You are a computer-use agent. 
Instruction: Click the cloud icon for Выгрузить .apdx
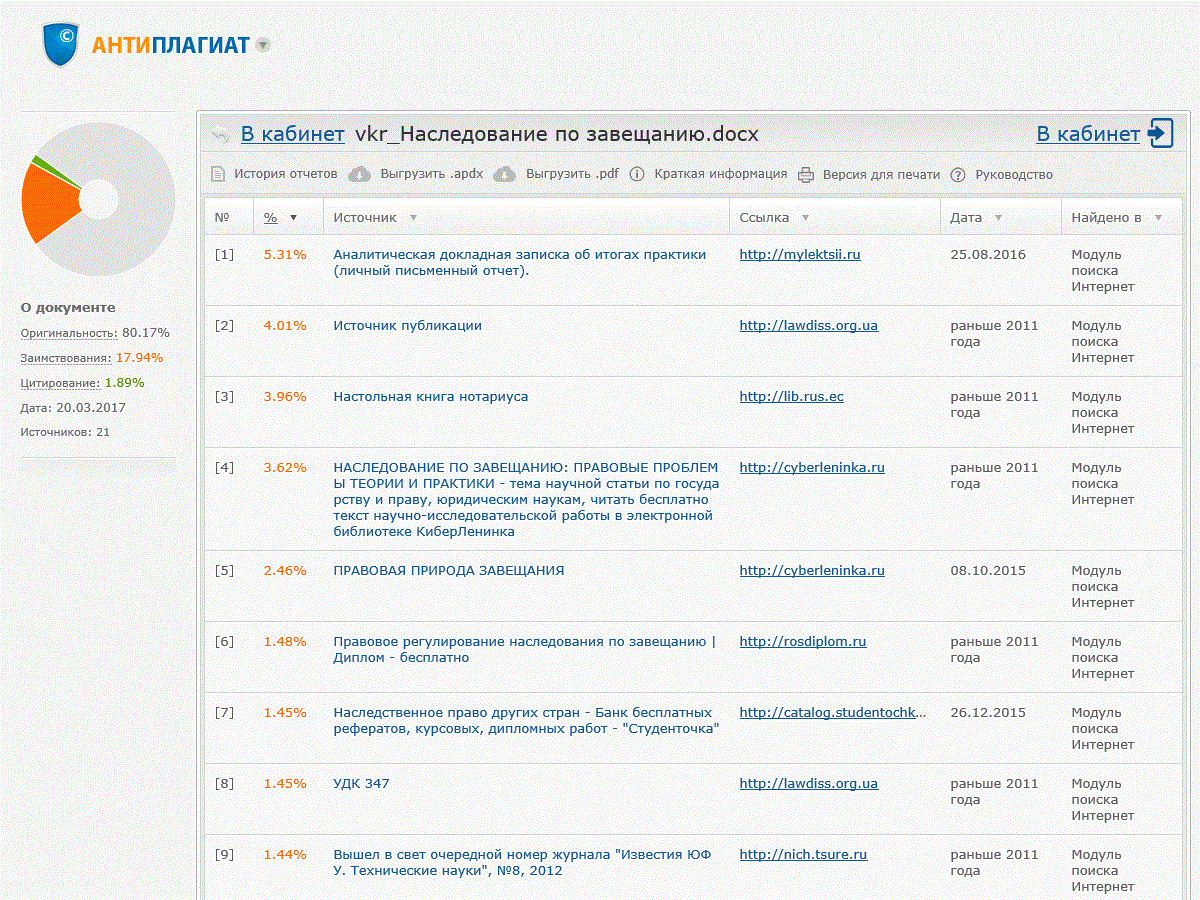(359, 174)
